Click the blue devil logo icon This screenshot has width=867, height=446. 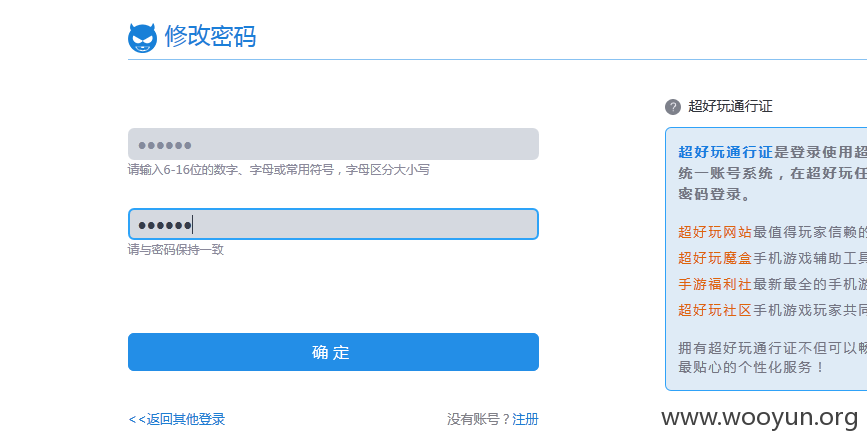[x=142, y=38]
